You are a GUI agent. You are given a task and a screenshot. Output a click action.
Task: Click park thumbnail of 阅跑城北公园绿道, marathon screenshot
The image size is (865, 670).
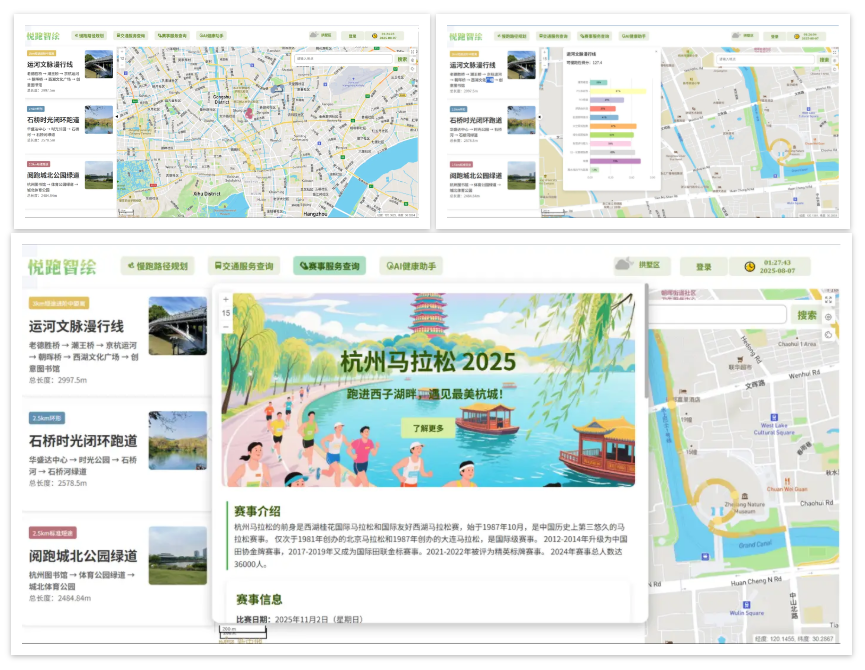tap(178, 555)
